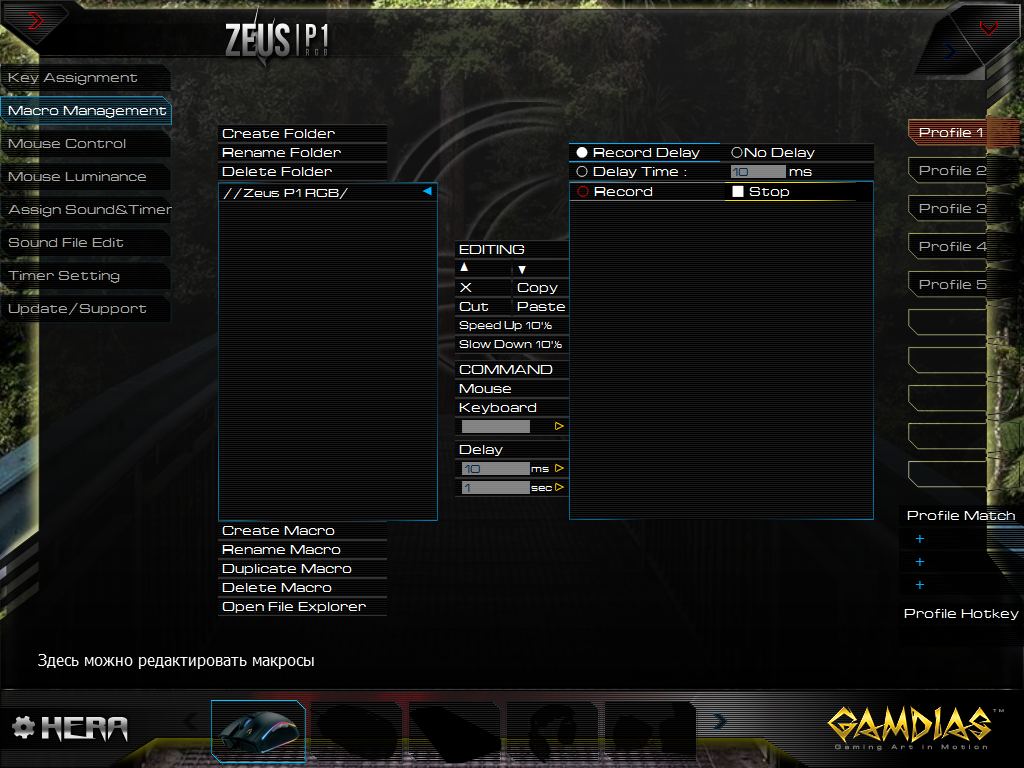Choose the Keyboard command
This screenshot has width=1024, height=768.
pyautogui.click(x=511, y=408)
